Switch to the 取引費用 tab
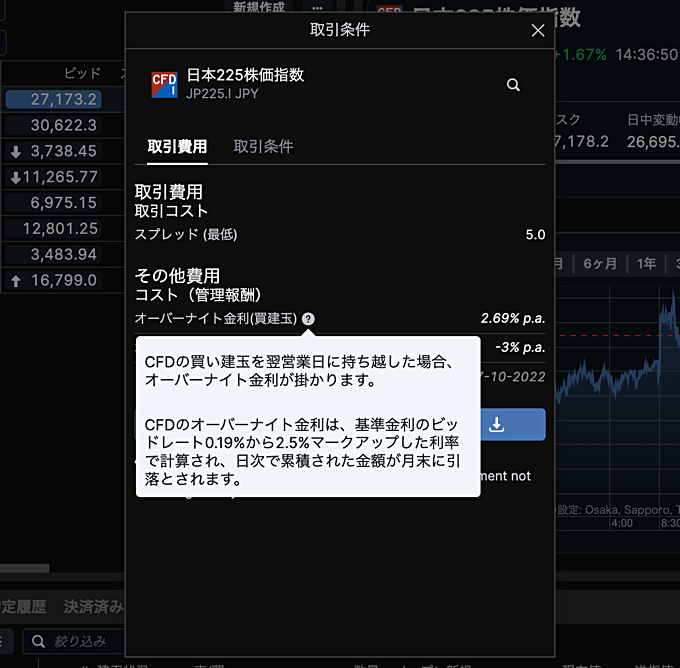The height and width of the screenshot is (668, 680). tap(177, 147)
